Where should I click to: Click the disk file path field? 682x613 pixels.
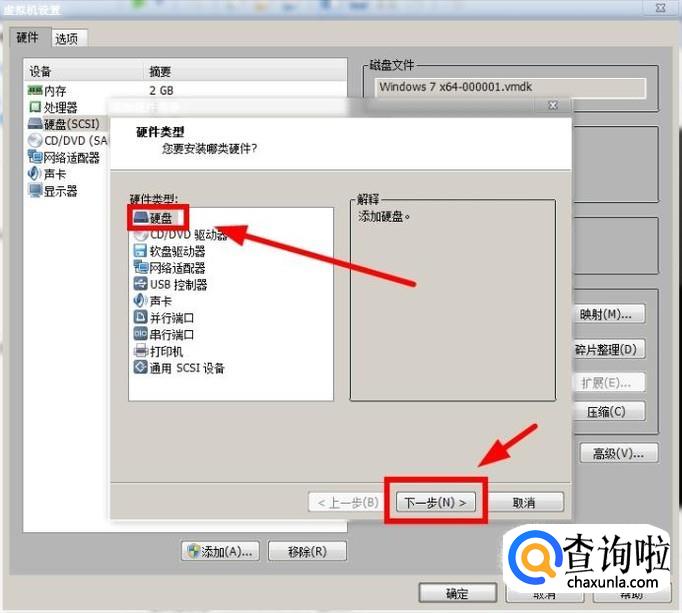click(x=510, y=87)
